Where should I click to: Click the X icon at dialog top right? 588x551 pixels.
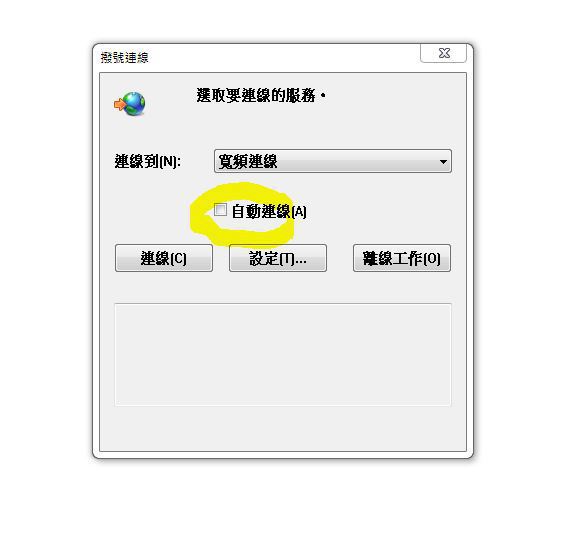click(x=444, y=53)
